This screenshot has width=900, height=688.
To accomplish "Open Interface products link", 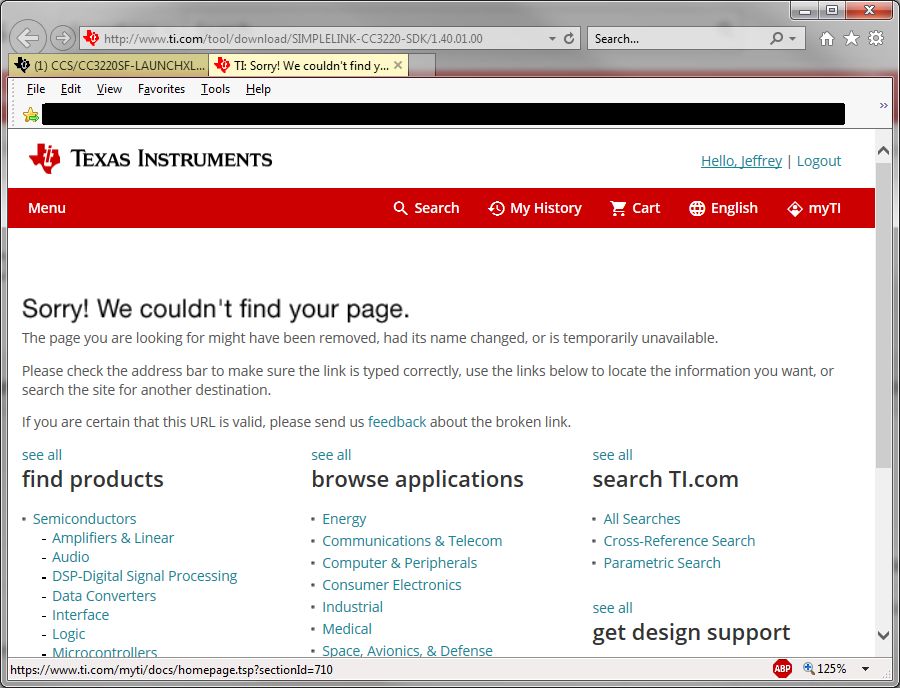I will (x=80, y=615).
